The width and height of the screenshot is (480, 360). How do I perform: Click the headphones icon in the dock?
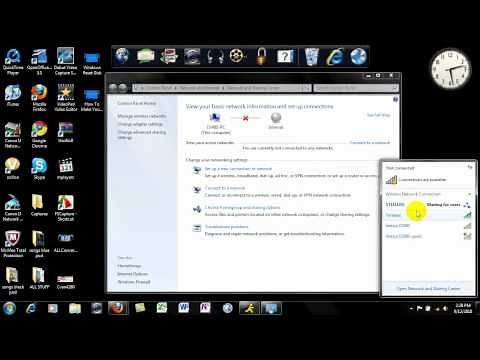pyautogui.click(x=215, y=56)
